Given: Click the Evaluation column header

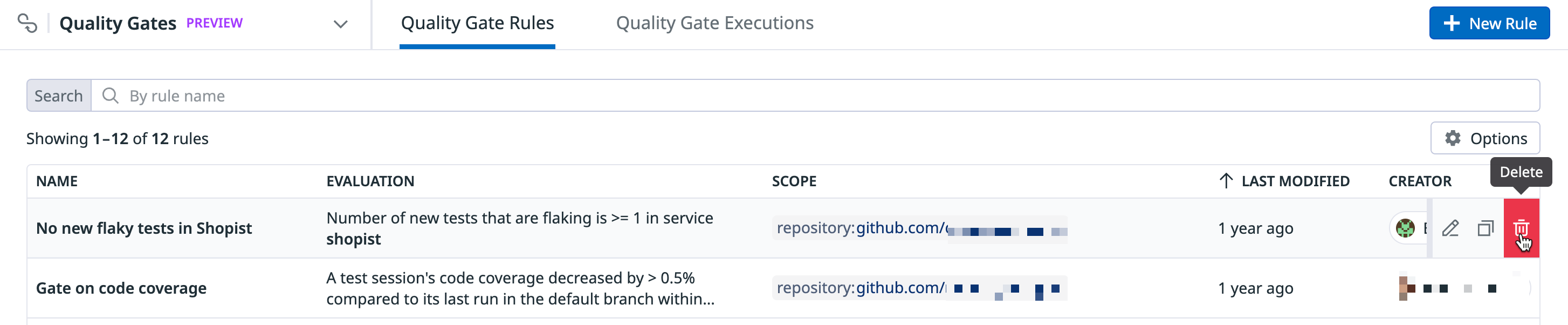Looking at the screenshot, I should 370,181.
